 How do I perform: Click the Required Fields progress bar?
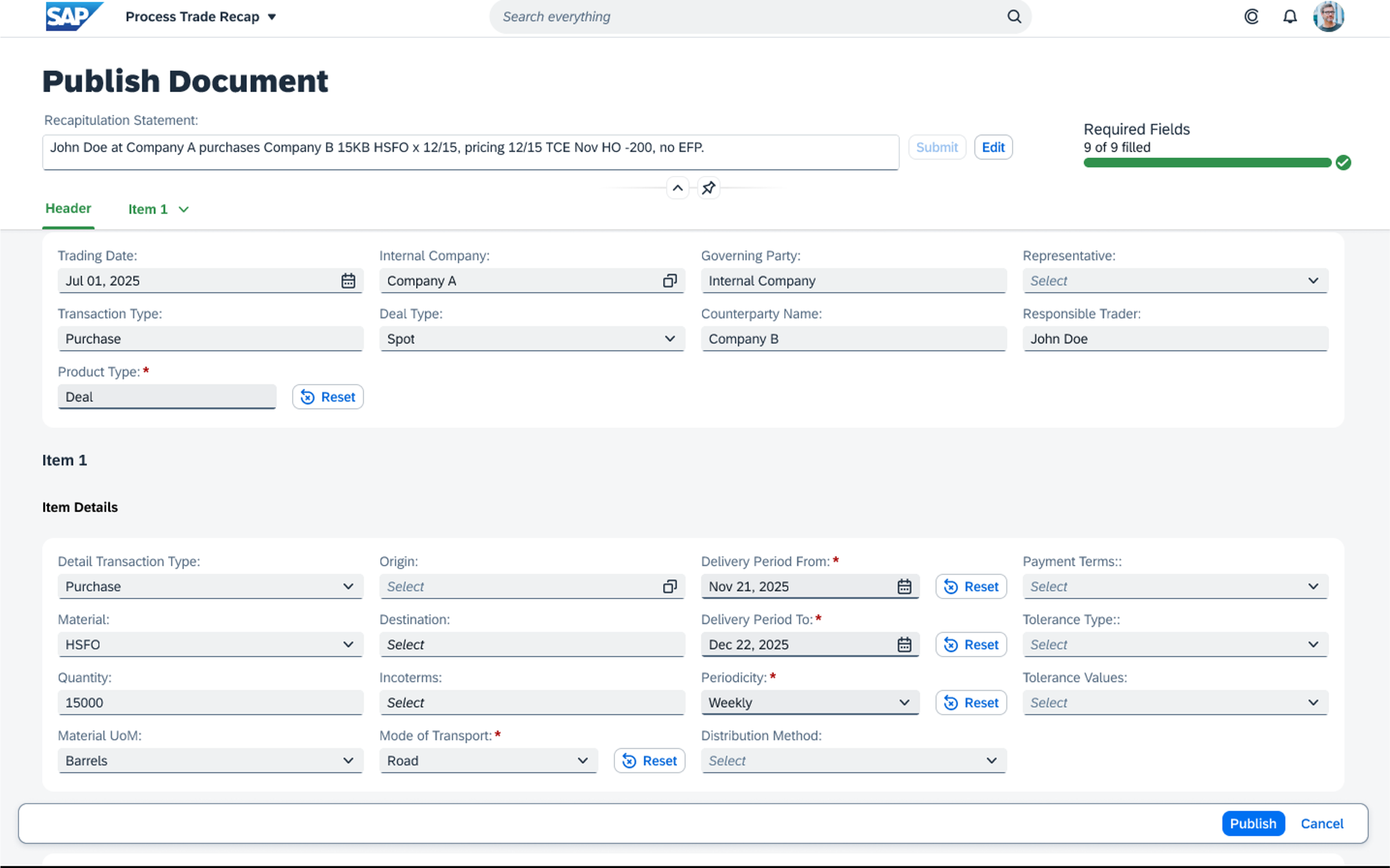1207,163
